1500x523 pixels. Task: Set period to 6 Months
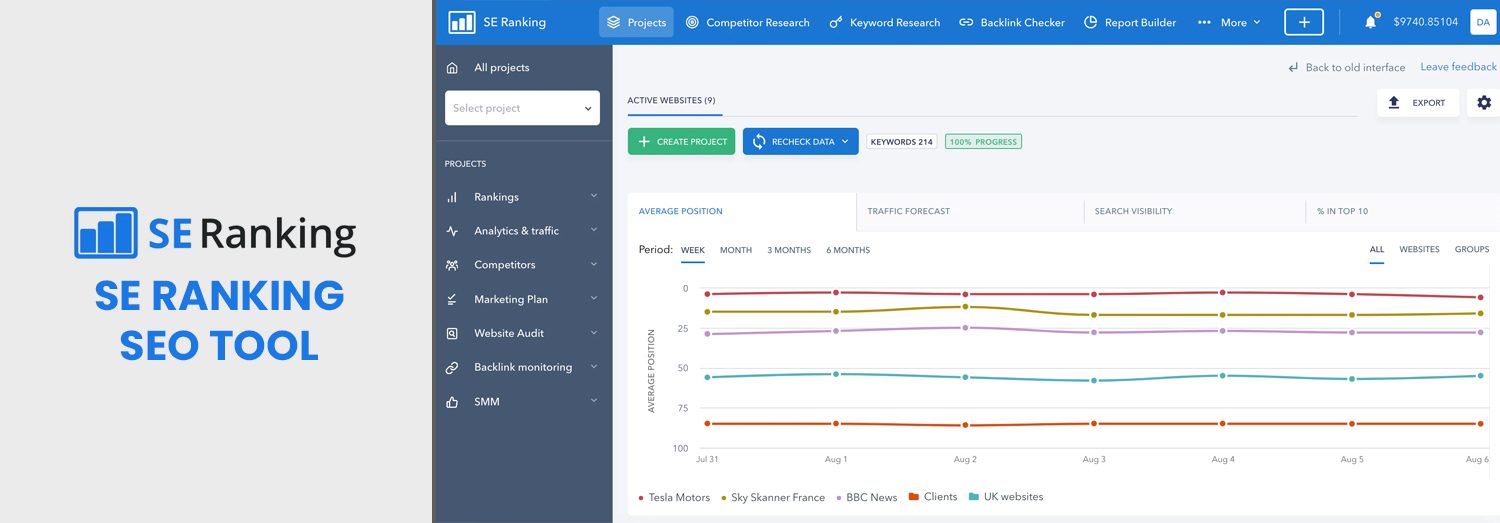click(848, 250)
